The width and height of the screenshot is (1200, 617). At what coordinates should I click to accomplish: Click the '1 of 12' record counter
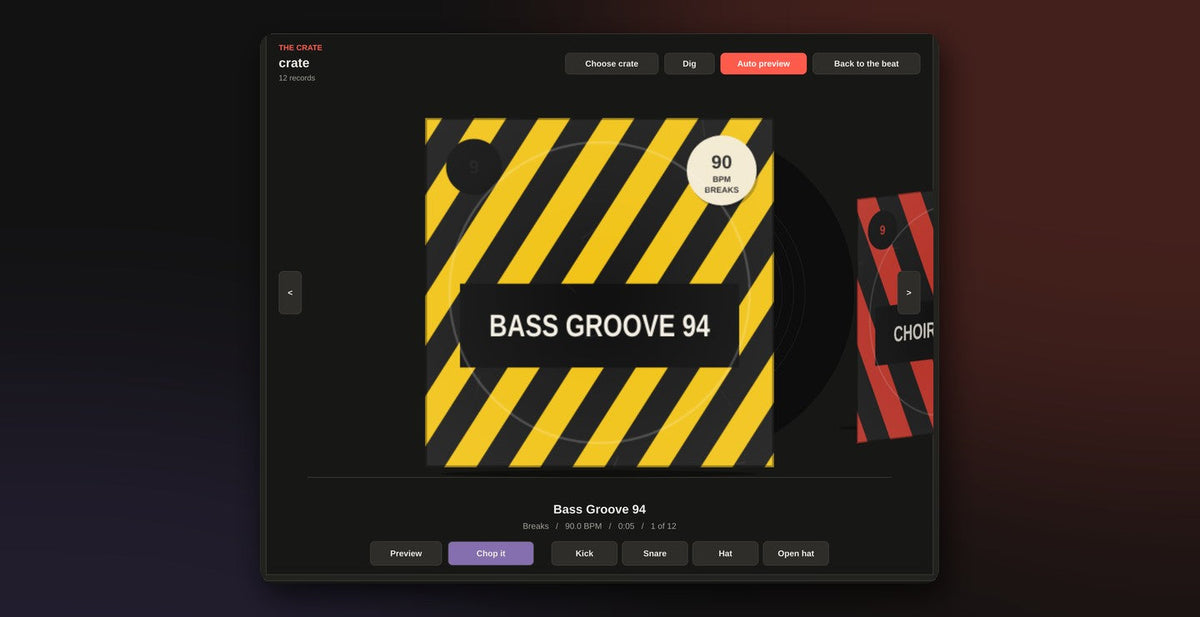coord(663,526)
